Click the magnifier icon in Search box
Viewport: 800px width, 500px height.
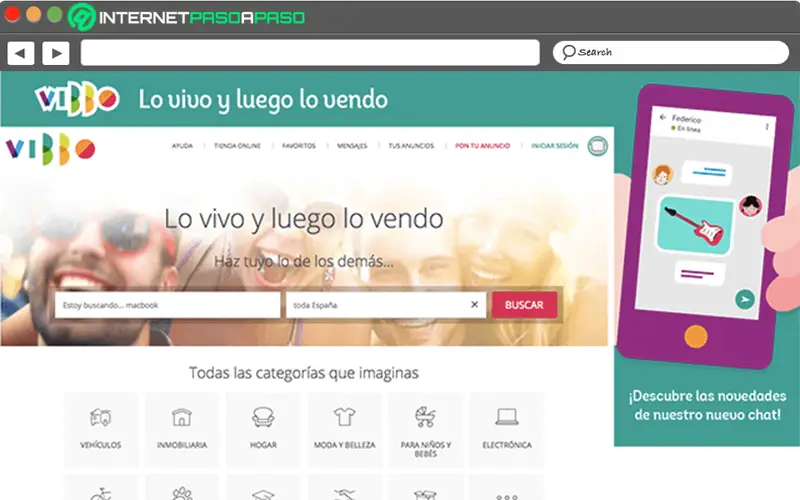click(x=568, y=52)
